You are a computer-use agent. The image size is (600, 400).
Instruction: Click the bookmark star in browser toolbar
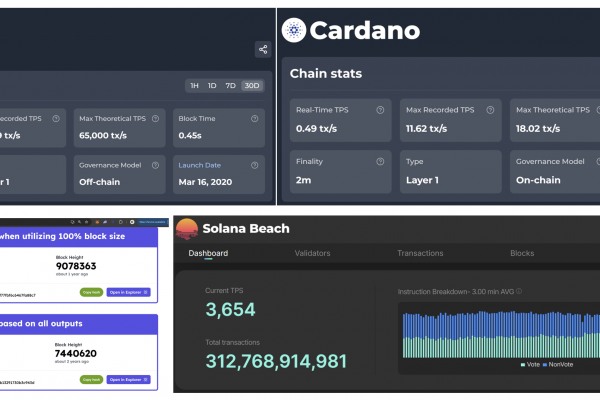86,222
